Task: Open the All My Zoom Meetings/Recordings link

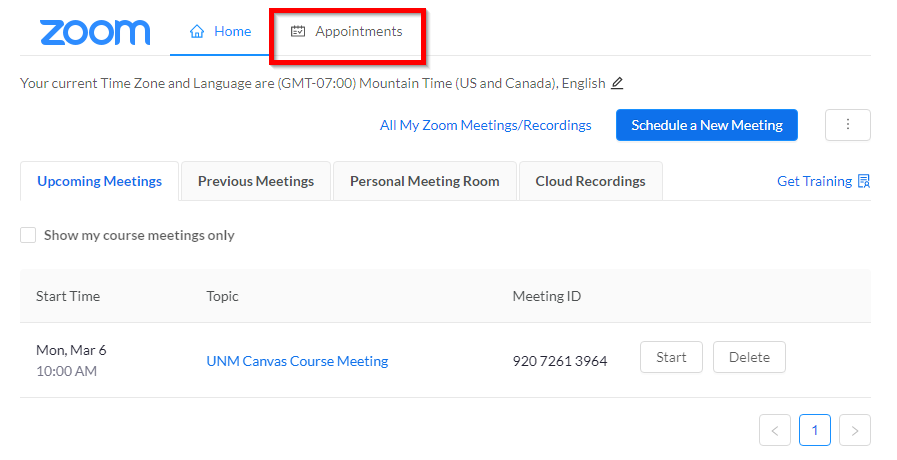Action: (x=485, y=125)
